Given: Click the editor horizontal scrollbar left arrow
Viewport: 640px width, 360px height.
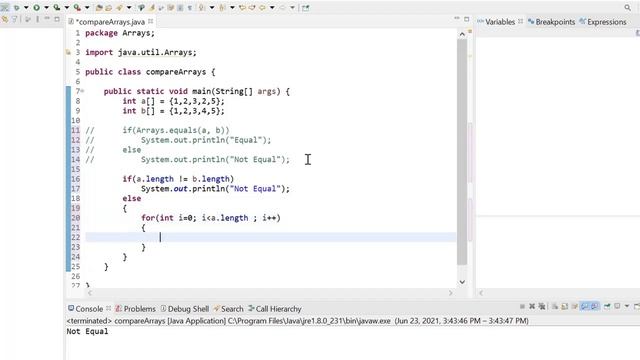Looking at the screenshot, I should click(x=90, y=293).
